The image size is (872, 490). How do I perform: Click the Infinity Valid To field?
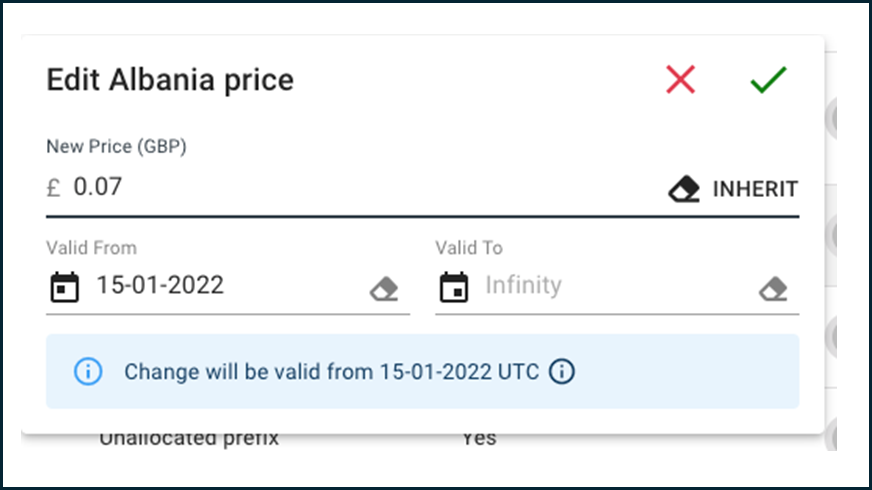click(x=617, y=285)
